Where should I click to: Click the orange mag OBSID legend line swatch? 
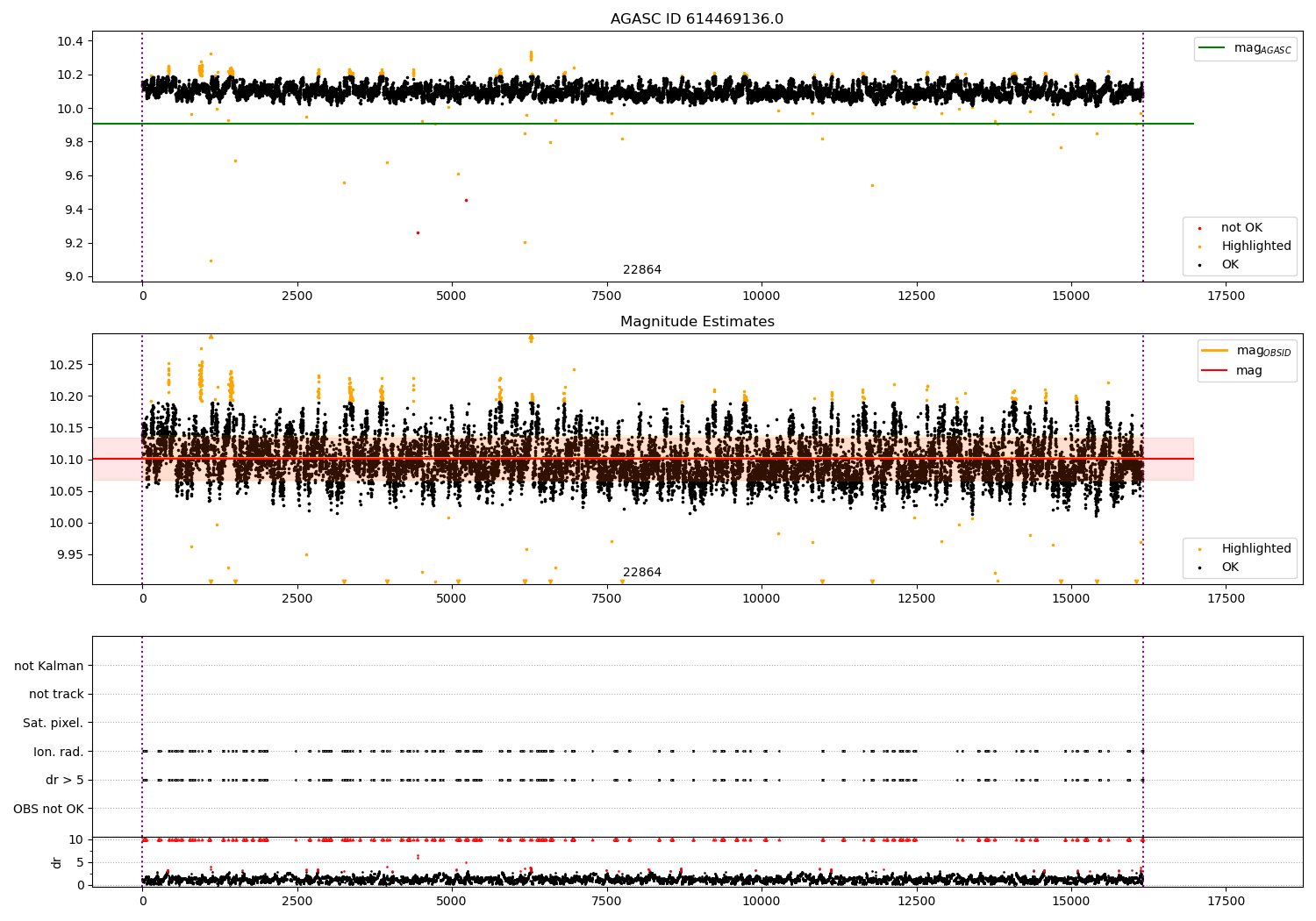pos(1215,351)
